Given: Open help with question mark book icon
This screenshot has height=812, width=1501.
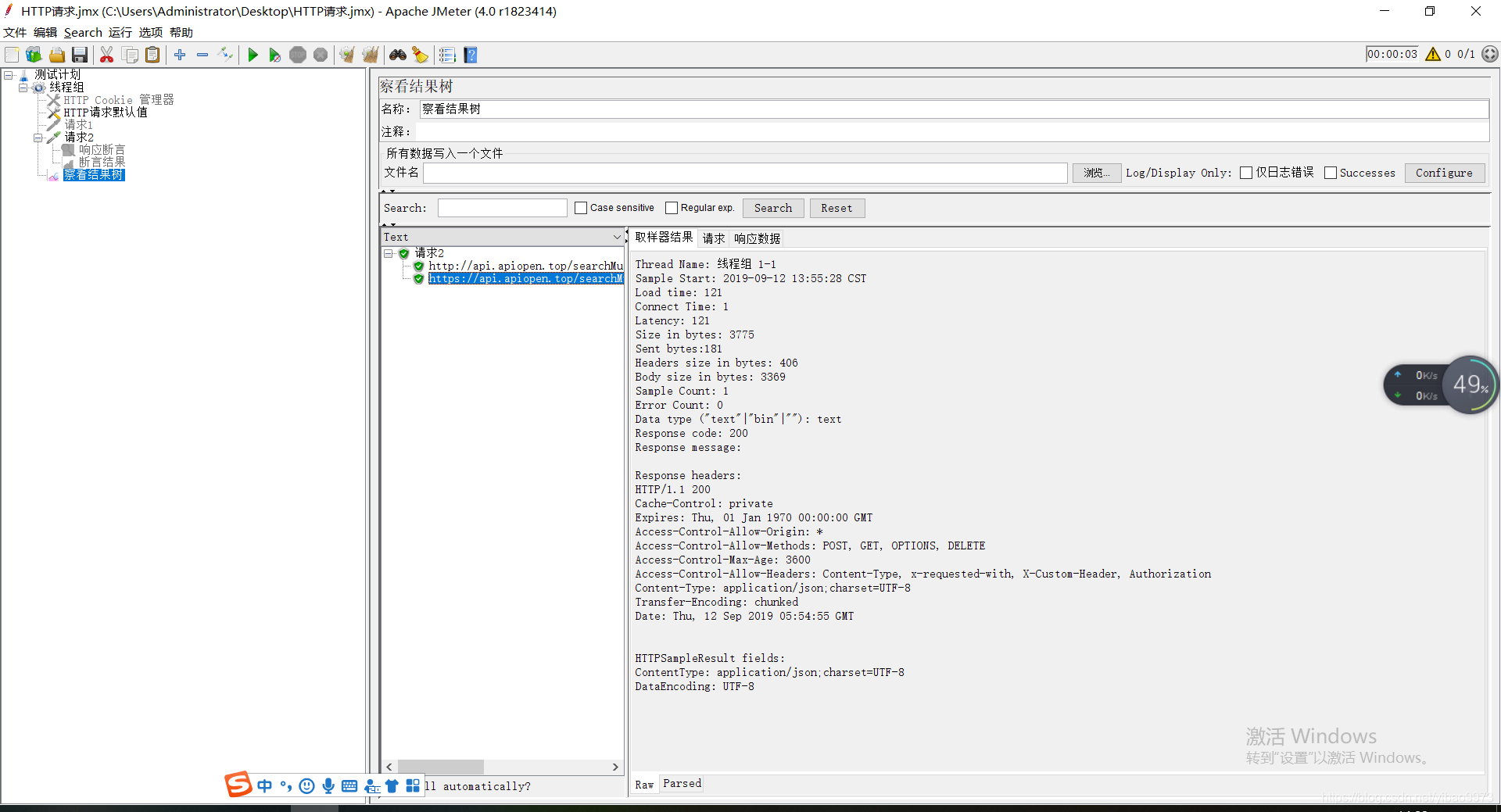Looking at the screenshot, I should point(471,55).
